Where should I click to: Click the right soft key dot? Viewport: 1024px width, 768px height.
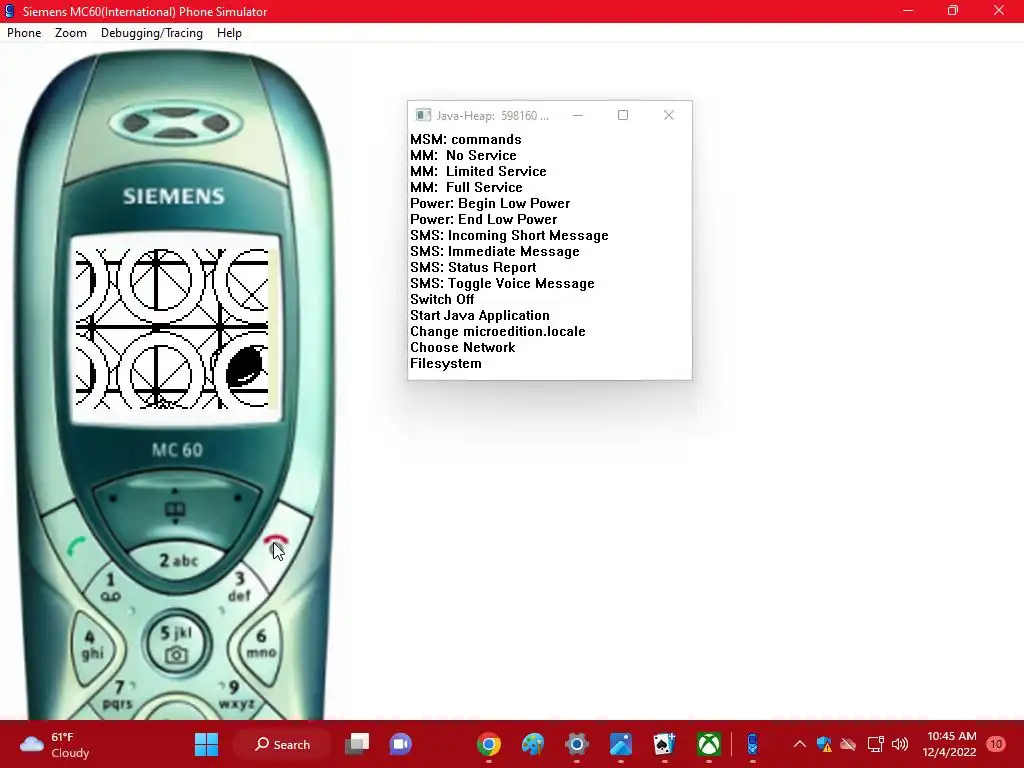click(x=237, y=498)
